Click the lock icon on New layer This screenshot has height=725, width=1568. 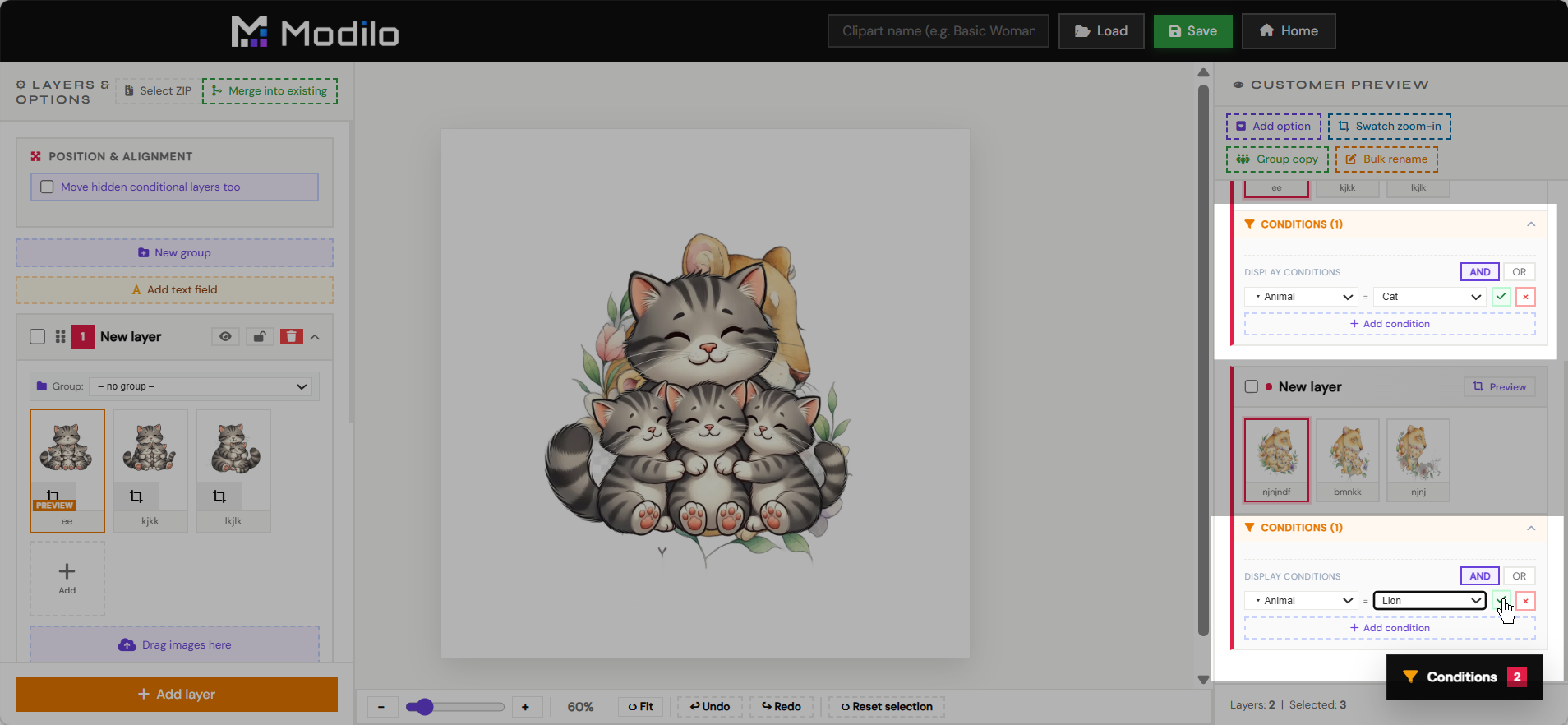tap(260, 336)
